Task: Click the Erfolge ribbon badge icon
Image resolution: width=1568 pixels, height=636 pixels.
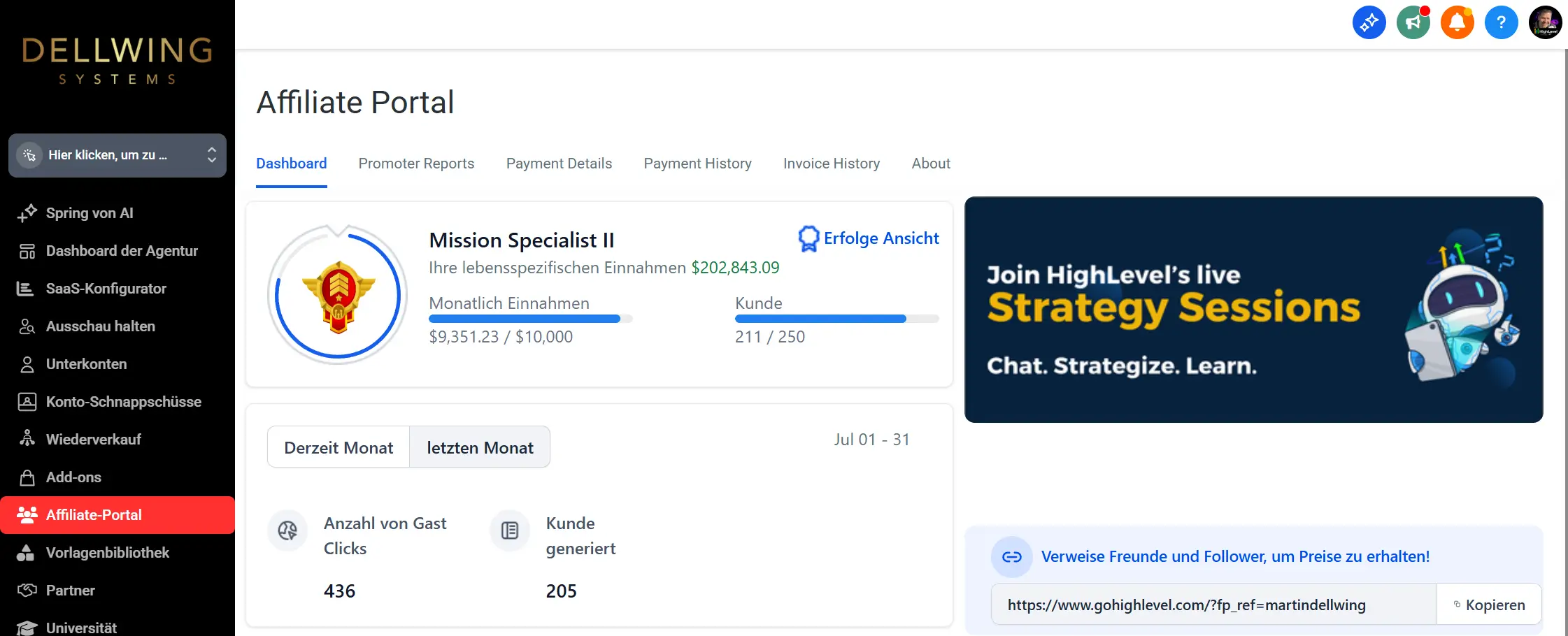Action: (x=808, y=239)
